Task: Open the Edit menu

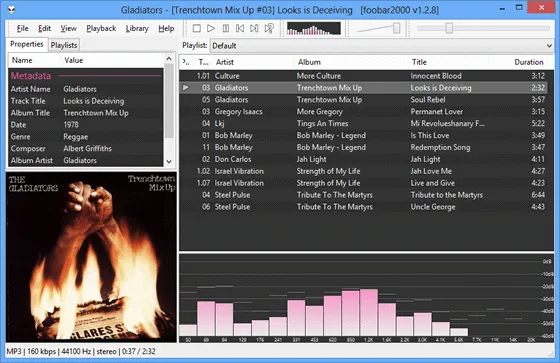Action: pos(44,29)
